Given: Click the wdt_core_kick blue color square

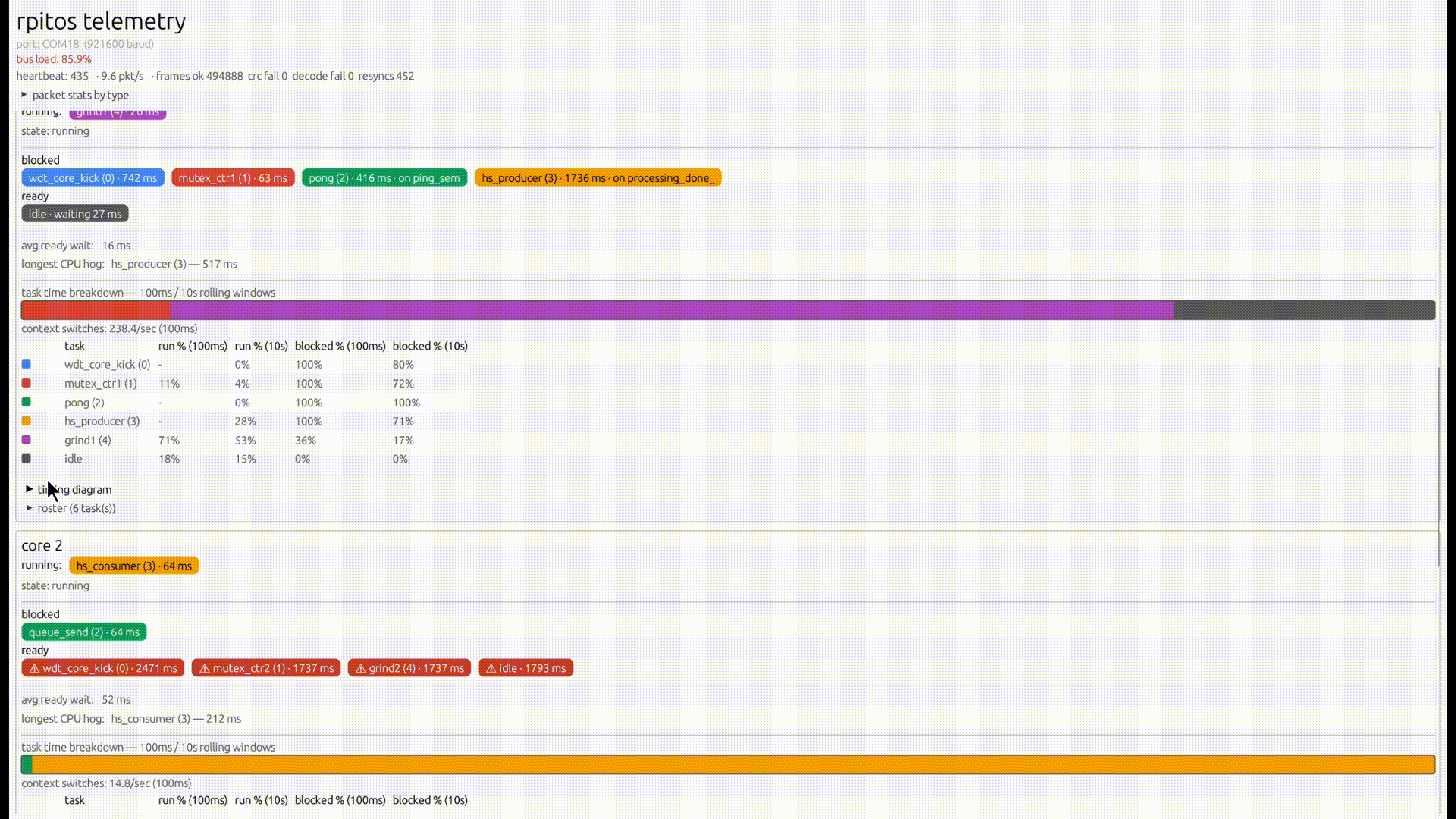Looking at the screenshot, I should pyautogui.click(x=27, y=364).
